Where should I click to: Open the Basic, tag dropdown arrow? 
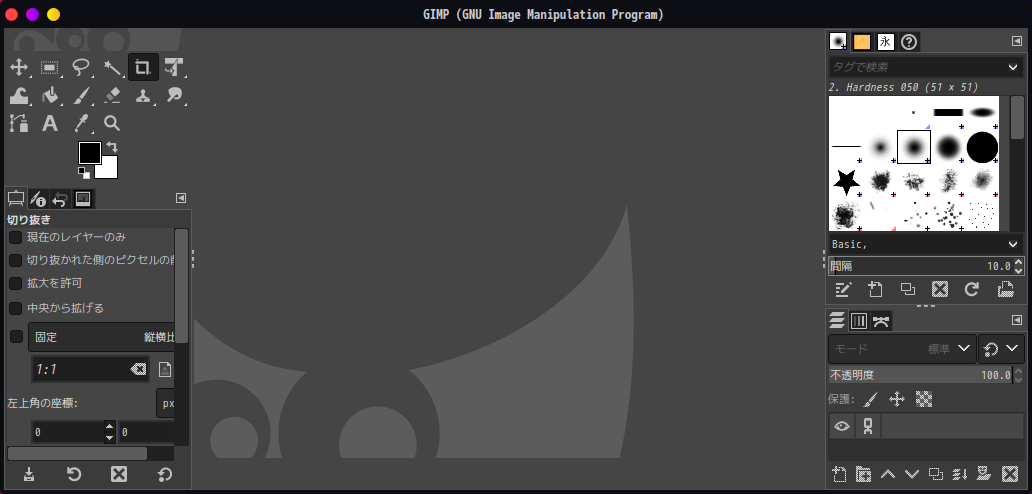(1013, 244)
